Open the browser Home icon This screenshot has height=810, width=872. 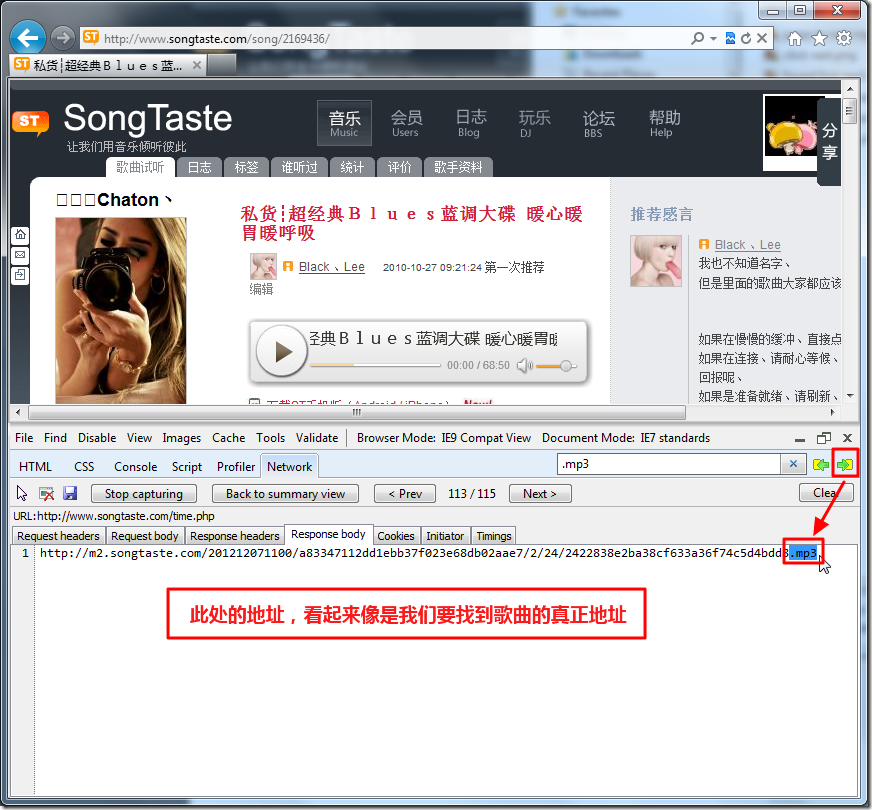[x=795, y=38]
